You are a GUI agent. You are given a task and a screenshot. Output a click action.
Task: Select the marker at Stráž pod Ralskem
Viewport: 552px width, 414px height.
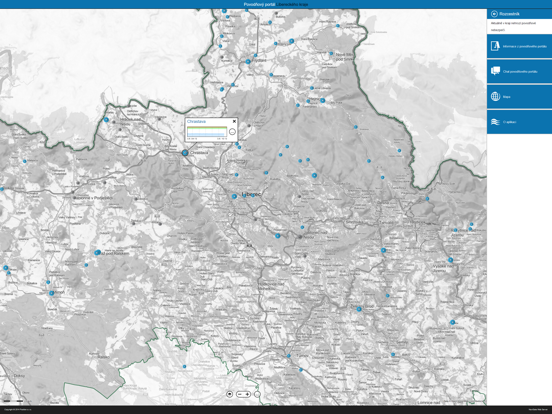point(98,252)
